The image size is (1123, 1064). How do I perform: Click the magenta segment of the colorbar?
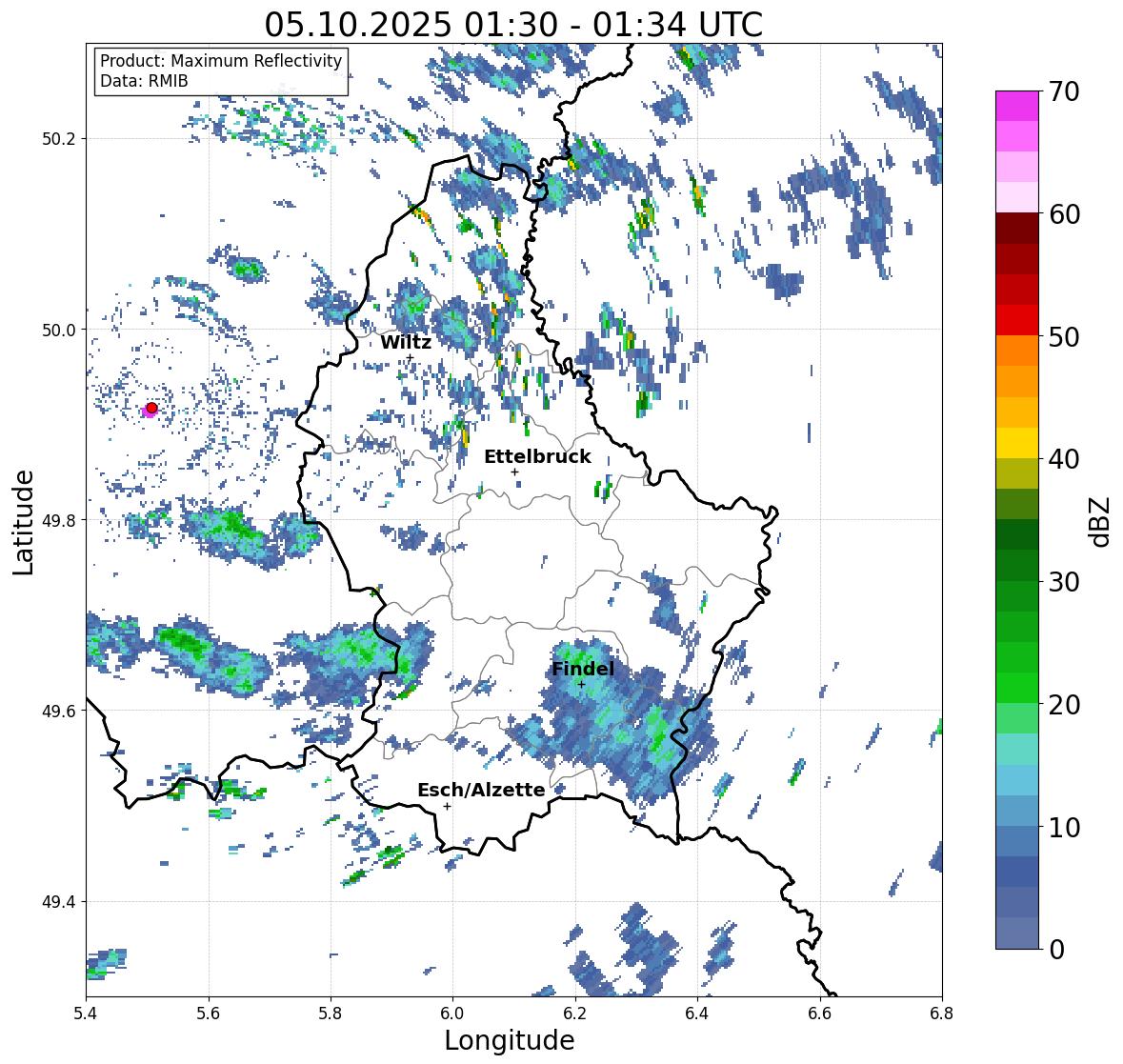(1017, 106)
